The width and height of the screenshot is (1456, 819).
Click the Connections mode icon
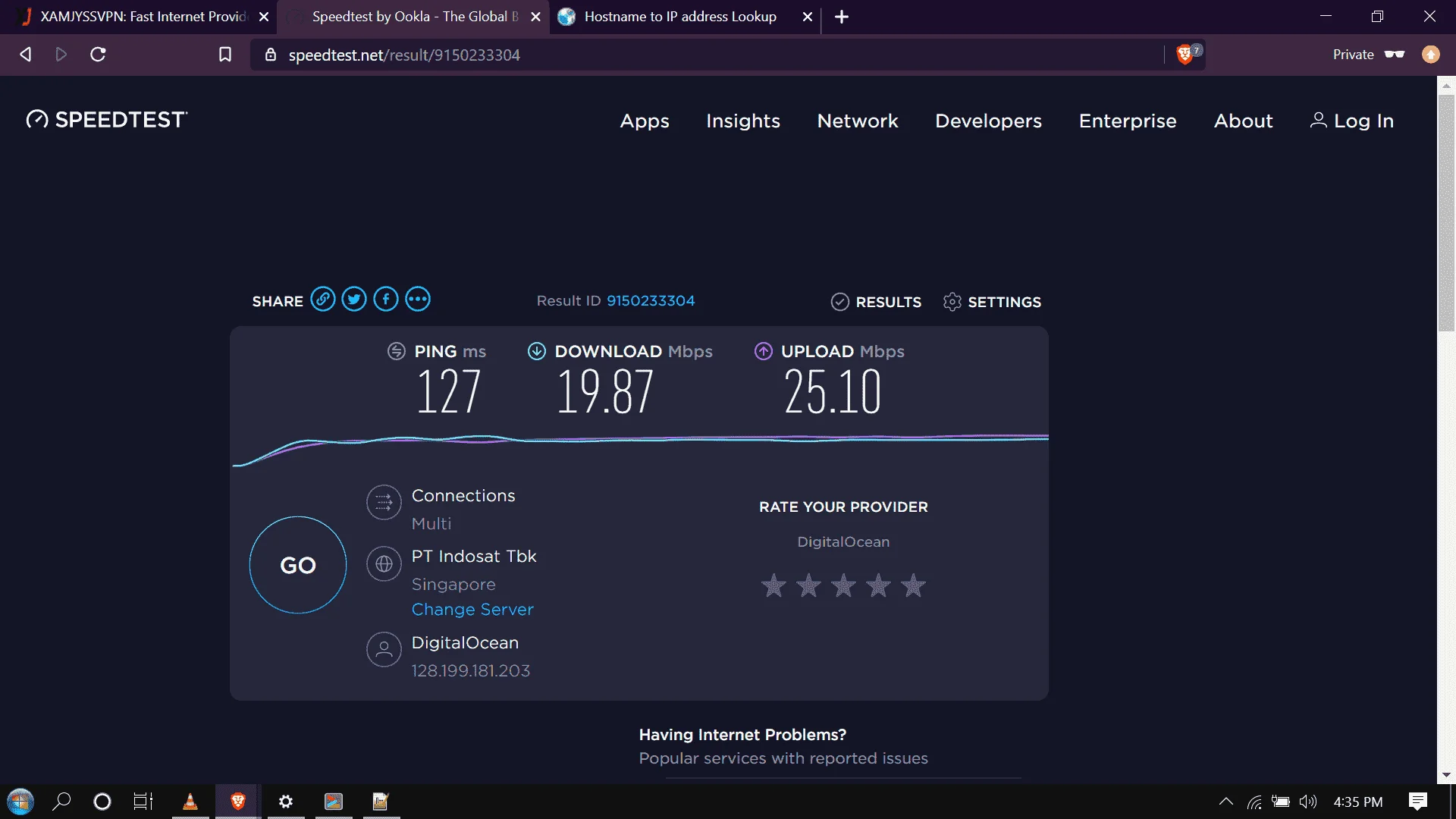(x=384, y=502)
